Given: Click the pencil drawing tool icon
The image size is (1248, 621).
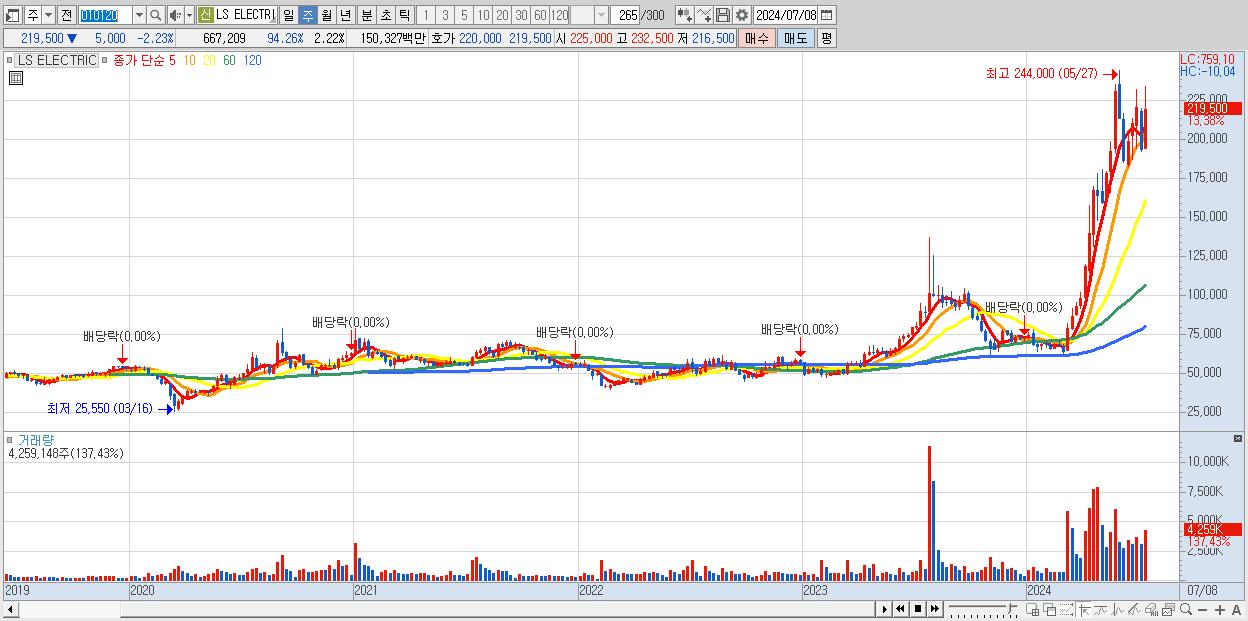Looking at the screenshot, I should (x=1134, y=609).
